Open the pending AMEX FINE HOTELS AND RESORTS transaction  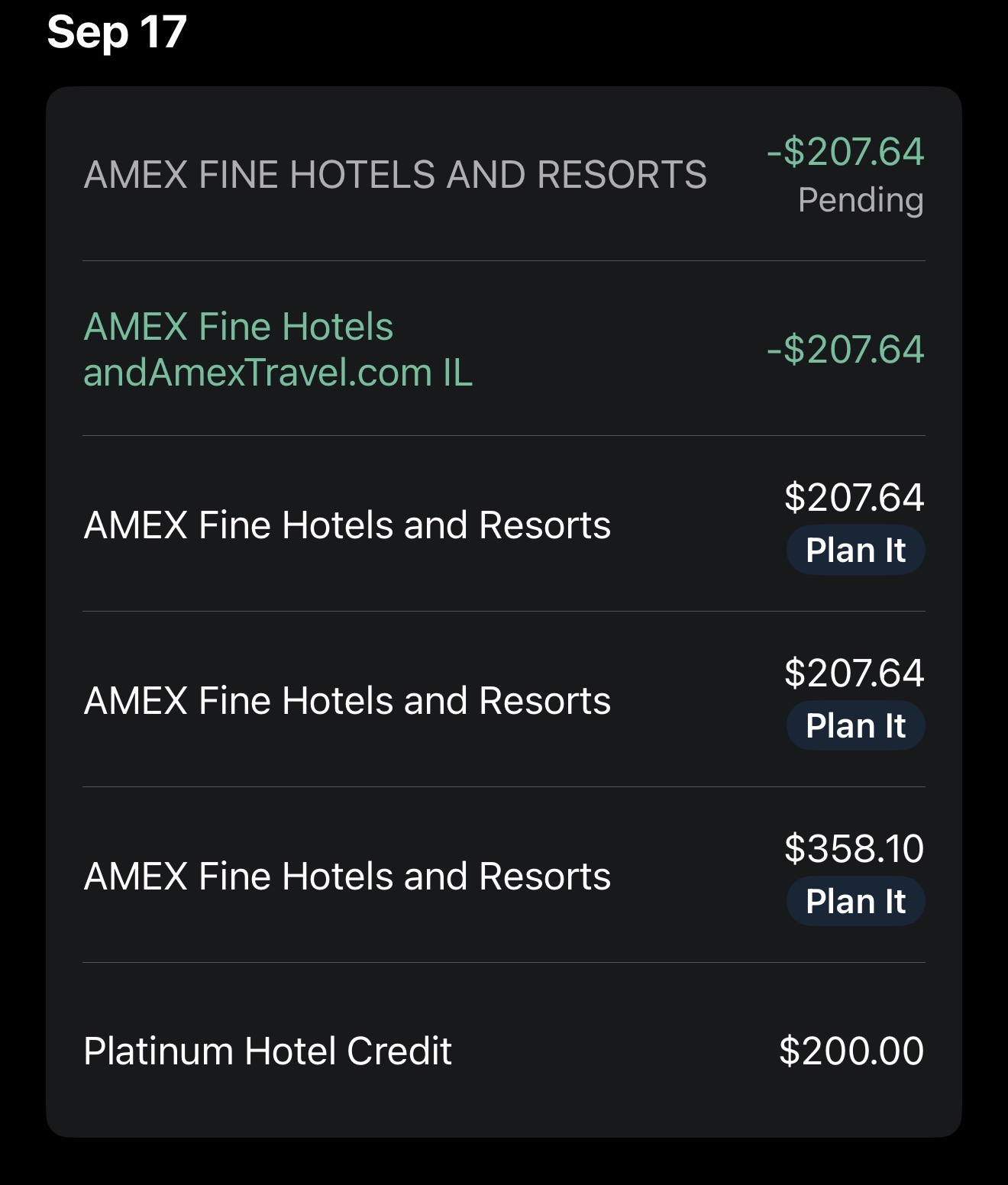pos(395,175)
